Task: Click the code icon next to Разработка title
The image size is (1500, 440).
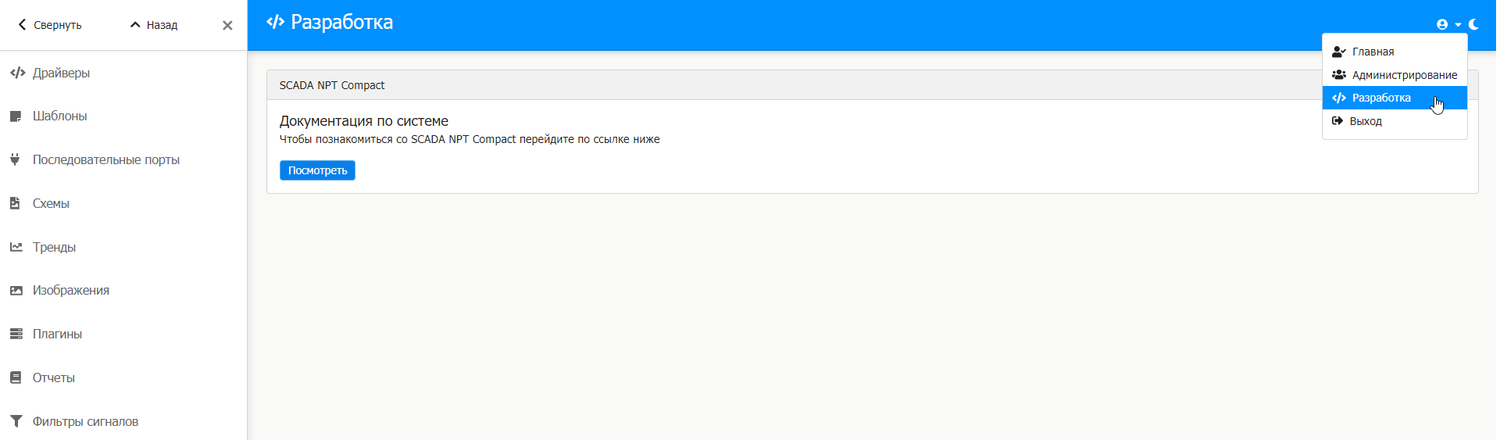Action: coord(275,22)
